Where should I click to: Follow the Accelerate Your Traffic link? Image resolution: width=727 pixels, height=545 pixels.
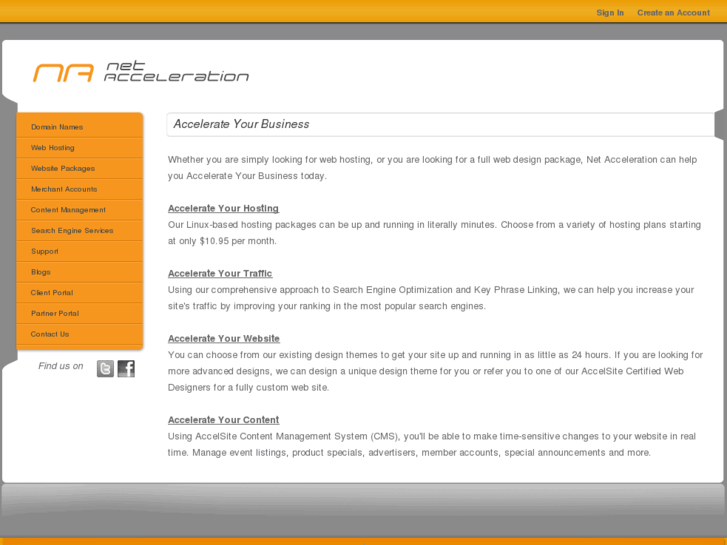220,273
